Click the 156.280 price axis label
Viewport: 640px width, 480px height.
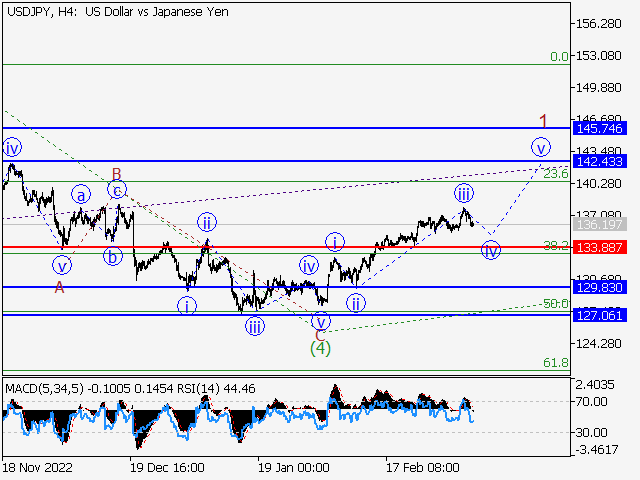point(598,24)
